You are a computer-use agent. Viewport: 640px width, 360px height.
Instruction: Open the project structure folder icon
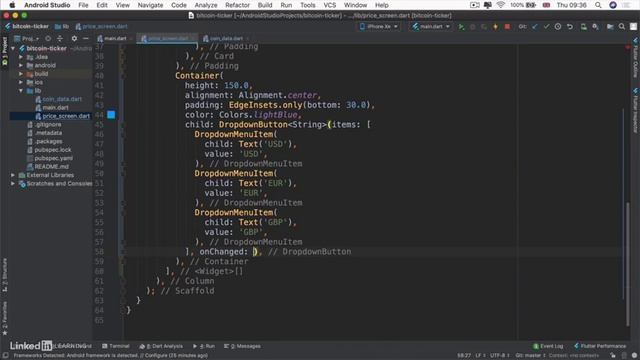610,27
